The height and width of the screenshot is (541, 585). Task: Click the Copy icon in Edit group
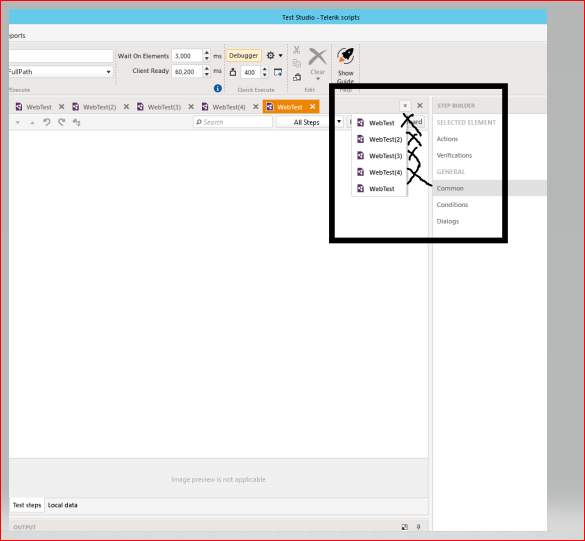click(297, 63)
